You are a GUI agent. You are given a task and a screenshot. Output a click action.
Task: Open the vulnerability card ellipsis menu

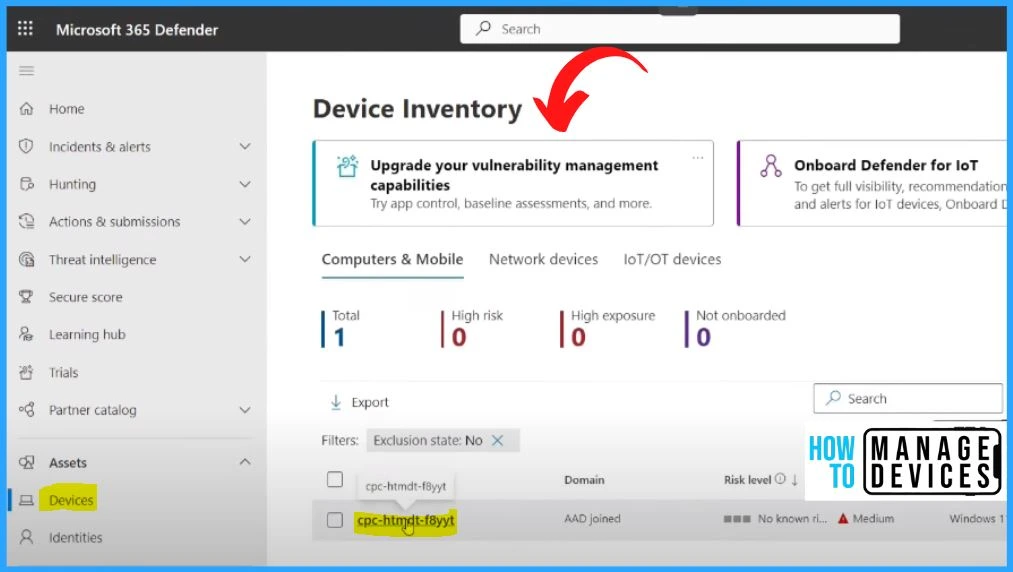click(698, 157)
